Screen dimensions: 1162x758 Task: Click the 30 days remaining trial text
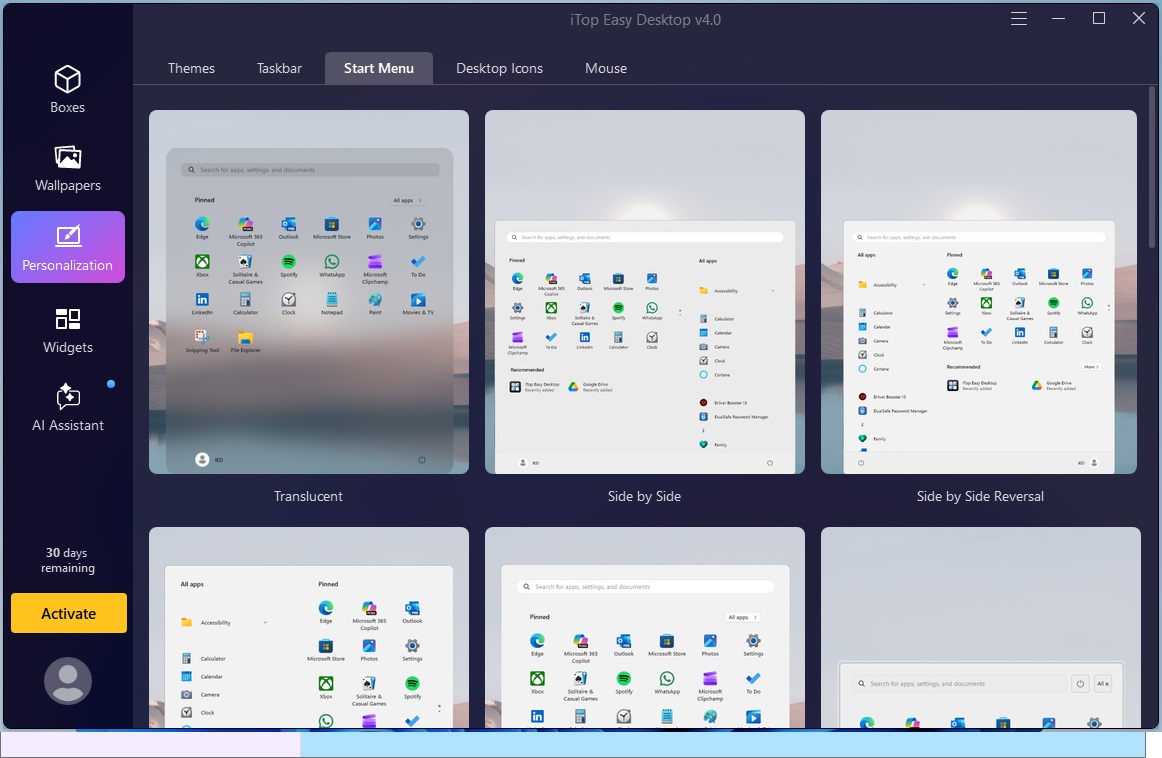click(68, 560)
